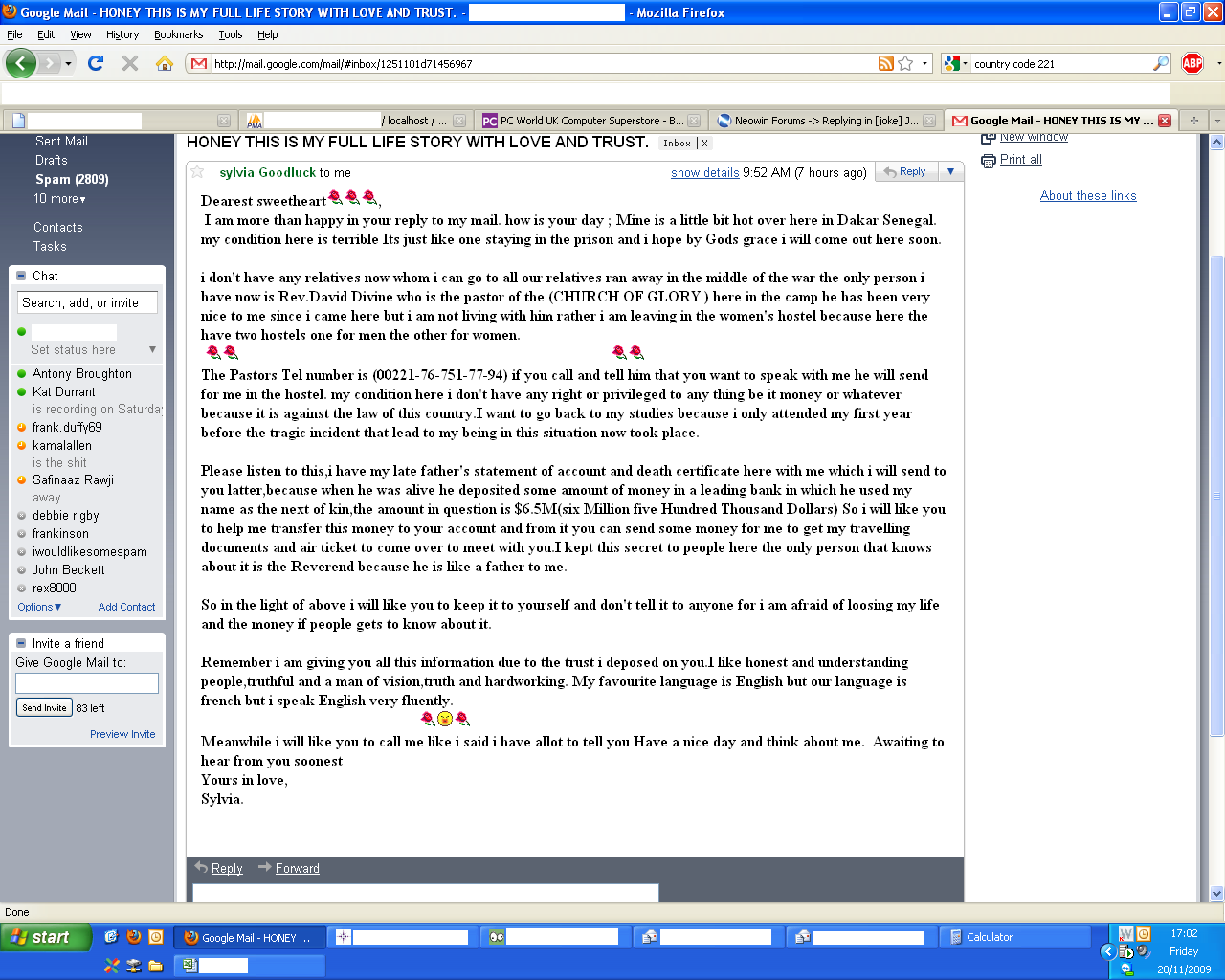1225x980 pixels.
Task: Collapse the Invite a friend panel
Action: pos(21,643)
